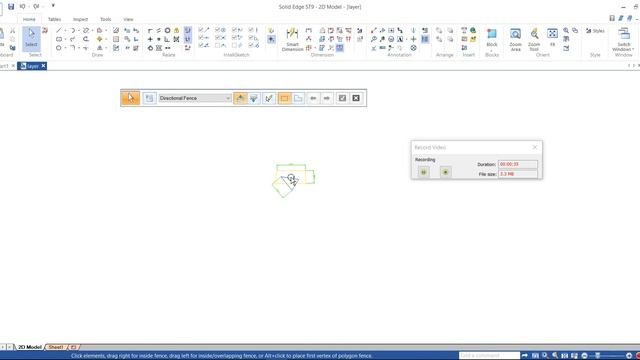Open Switch Windows in the ribbon

coord(624,40)
